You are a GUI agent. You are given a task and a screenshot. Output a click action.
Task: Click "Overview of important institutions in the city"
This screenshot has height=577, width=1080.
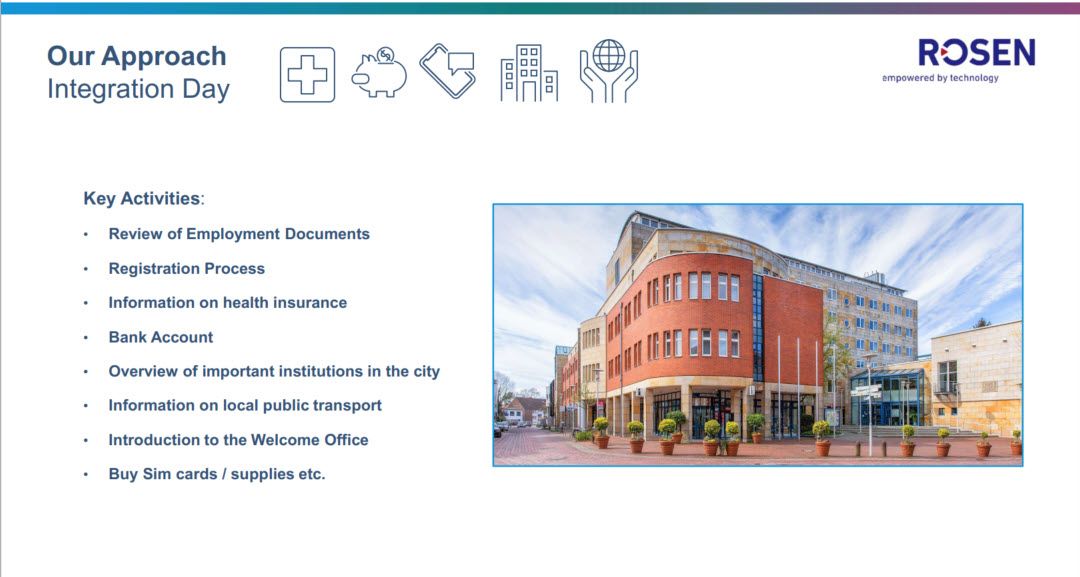click(x=274, y=371)
